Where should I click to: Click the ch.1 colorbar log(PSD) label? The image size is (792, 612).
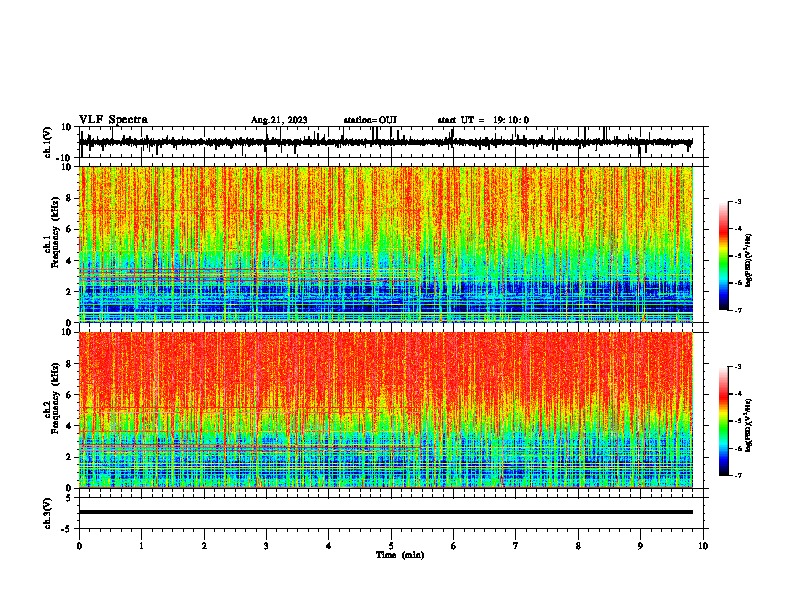click(x=749, y=260)
